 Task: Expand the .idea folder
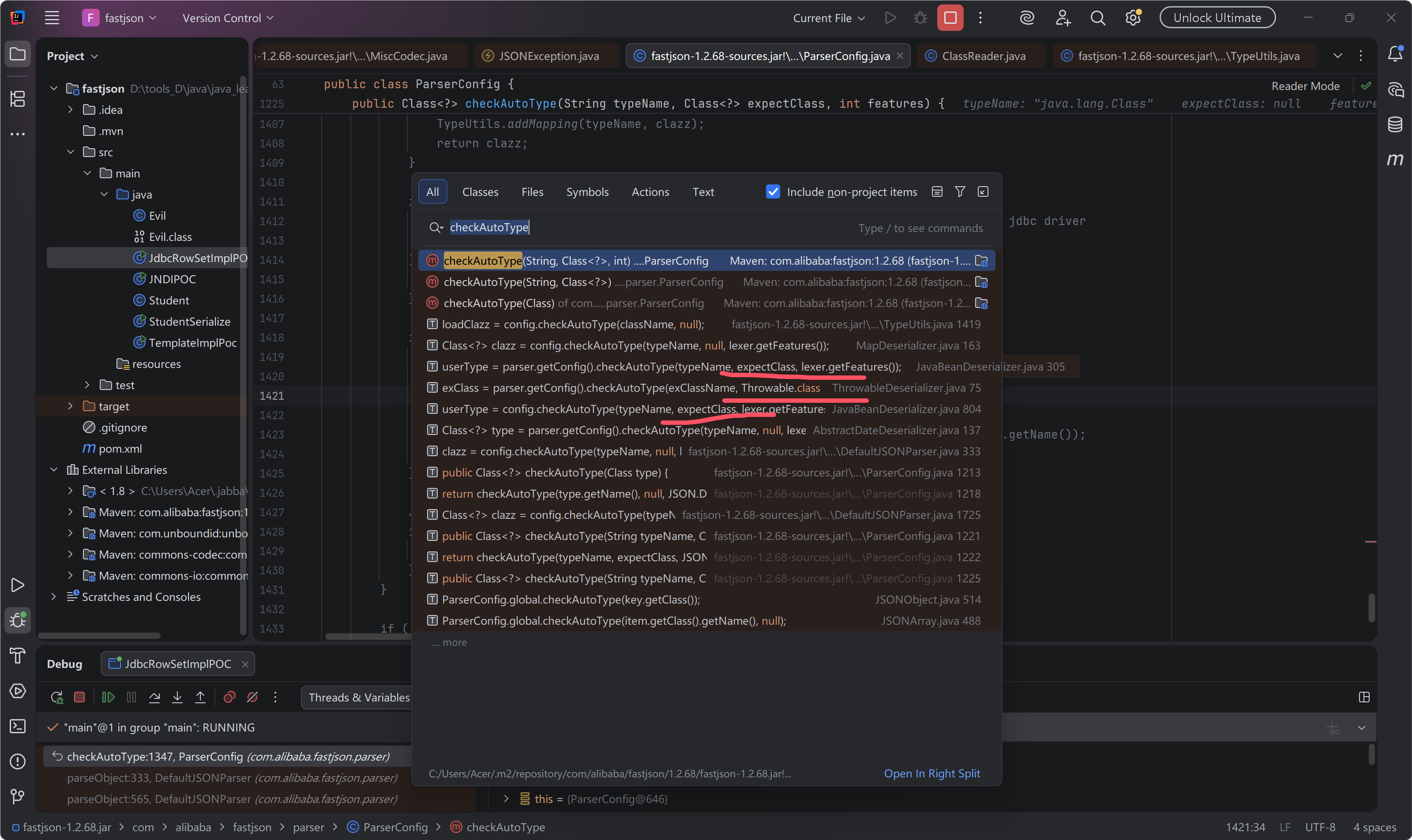[x=70, y=110]
